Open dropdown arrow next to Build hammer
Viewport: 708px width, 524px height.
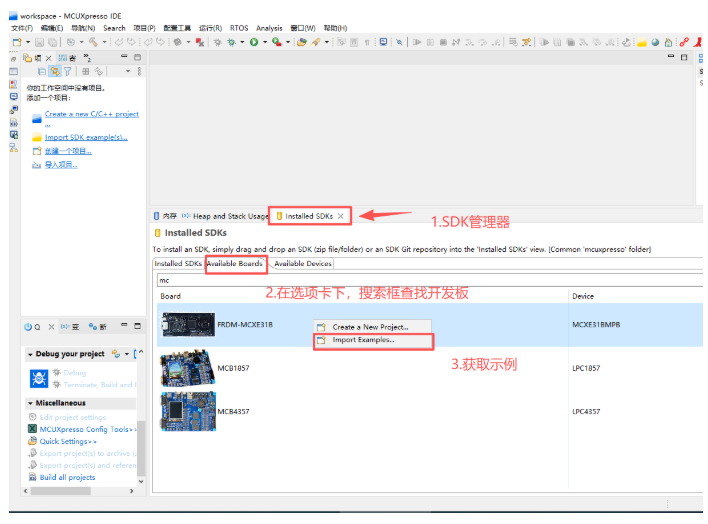[x=104, y=42]
